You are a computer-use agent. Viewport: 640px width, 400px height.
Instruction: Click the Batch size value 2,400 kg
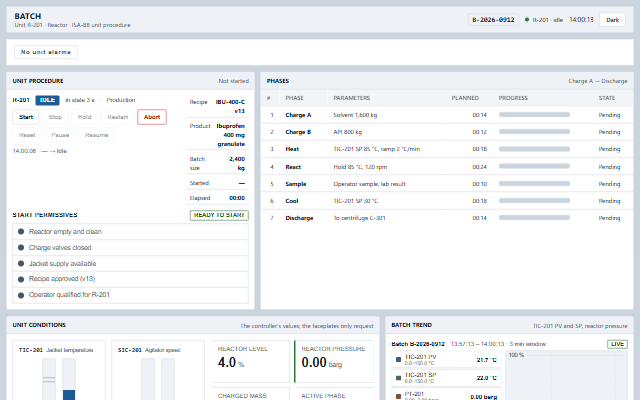237,164
